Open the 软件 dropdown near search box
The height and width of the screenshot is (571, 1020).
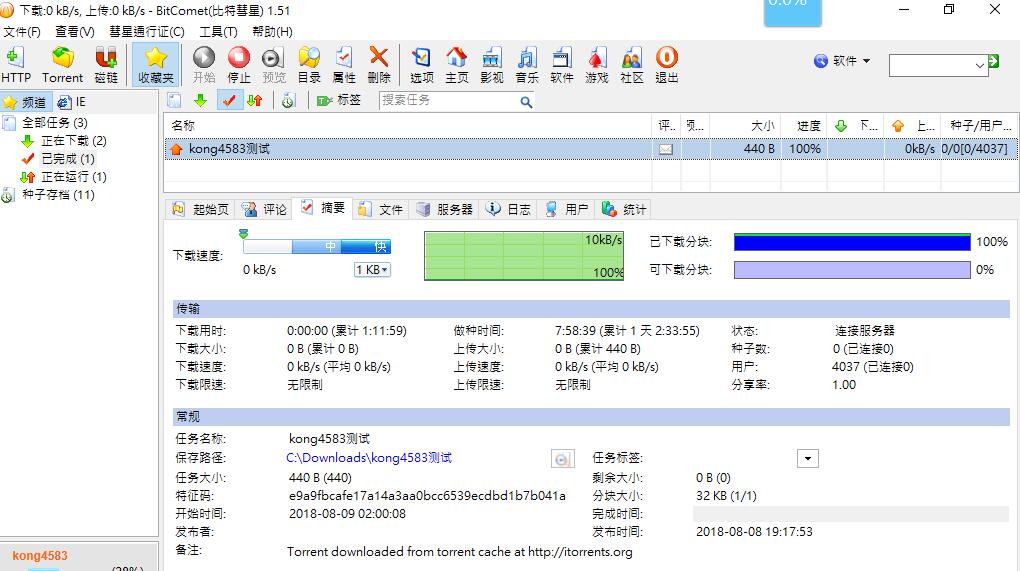point(842,60)
